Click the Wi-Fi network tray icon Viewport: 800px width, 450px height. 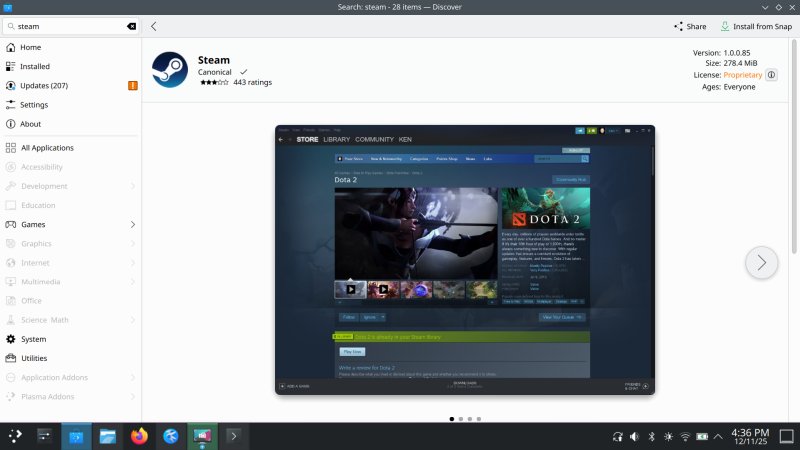pyautogui.click(x=685, y=437)
